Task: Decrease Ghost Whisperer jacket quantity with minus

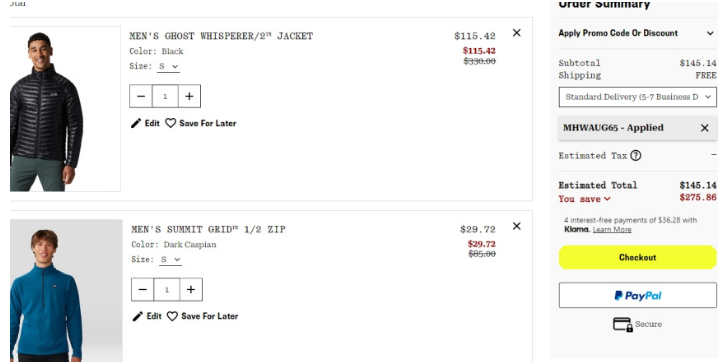Action: click(141, 96)
